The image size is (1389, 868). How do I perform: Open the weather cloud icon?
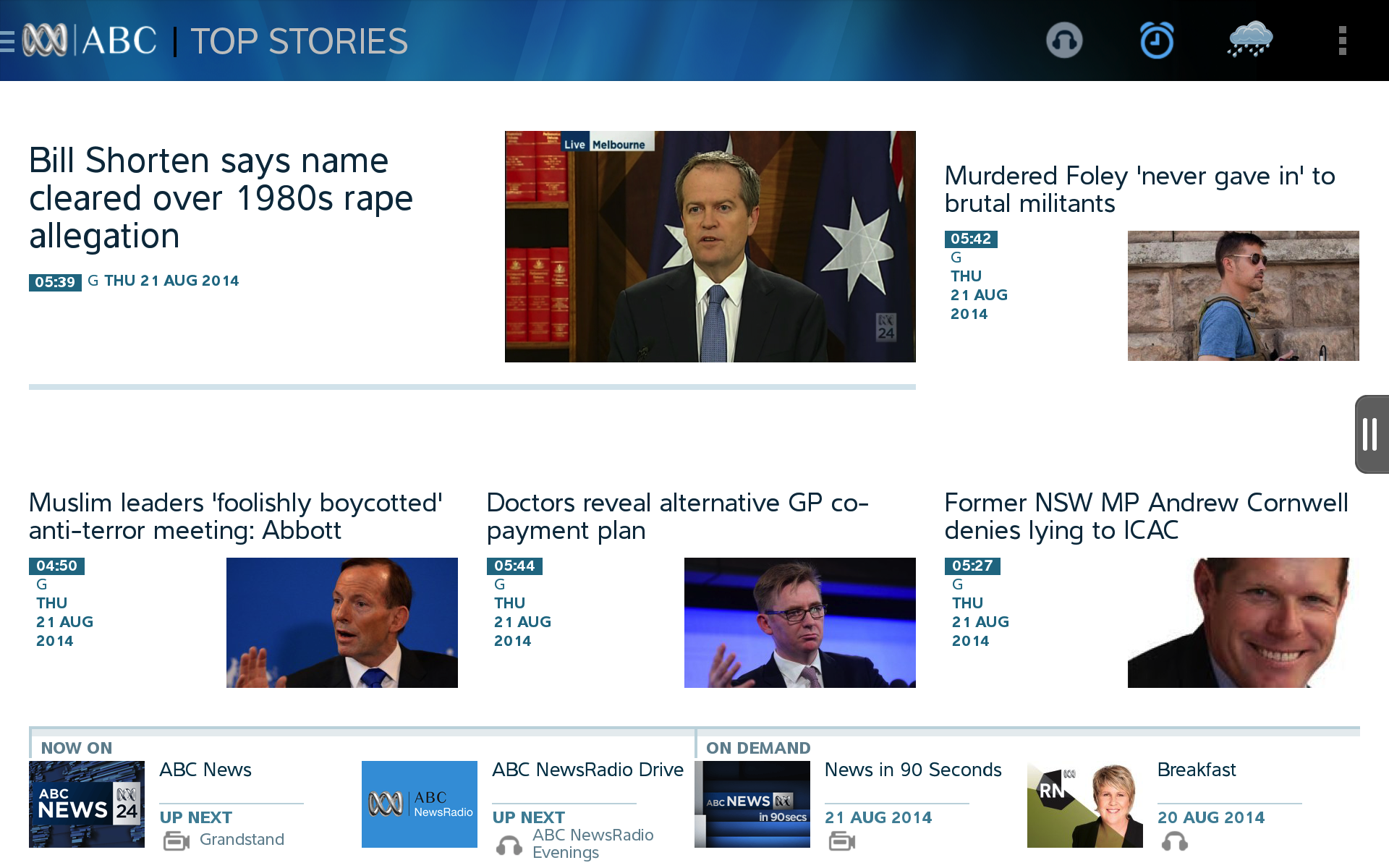coord(1249,40)
